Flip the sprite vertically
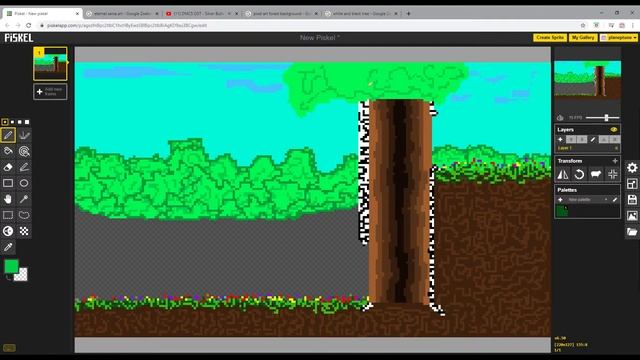Image resolution: width=640 pixels, height=360 pixels. 563,174
